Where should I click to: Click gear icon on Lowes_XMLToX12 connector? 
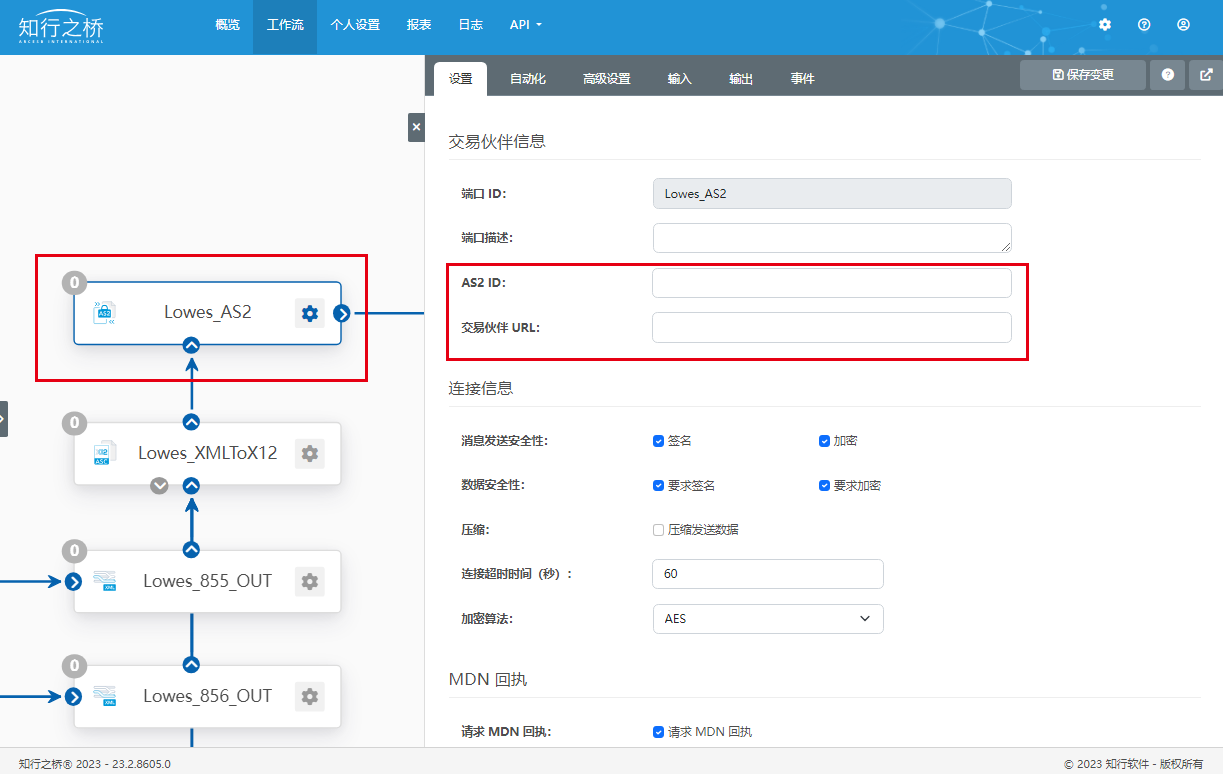point(310,453)
